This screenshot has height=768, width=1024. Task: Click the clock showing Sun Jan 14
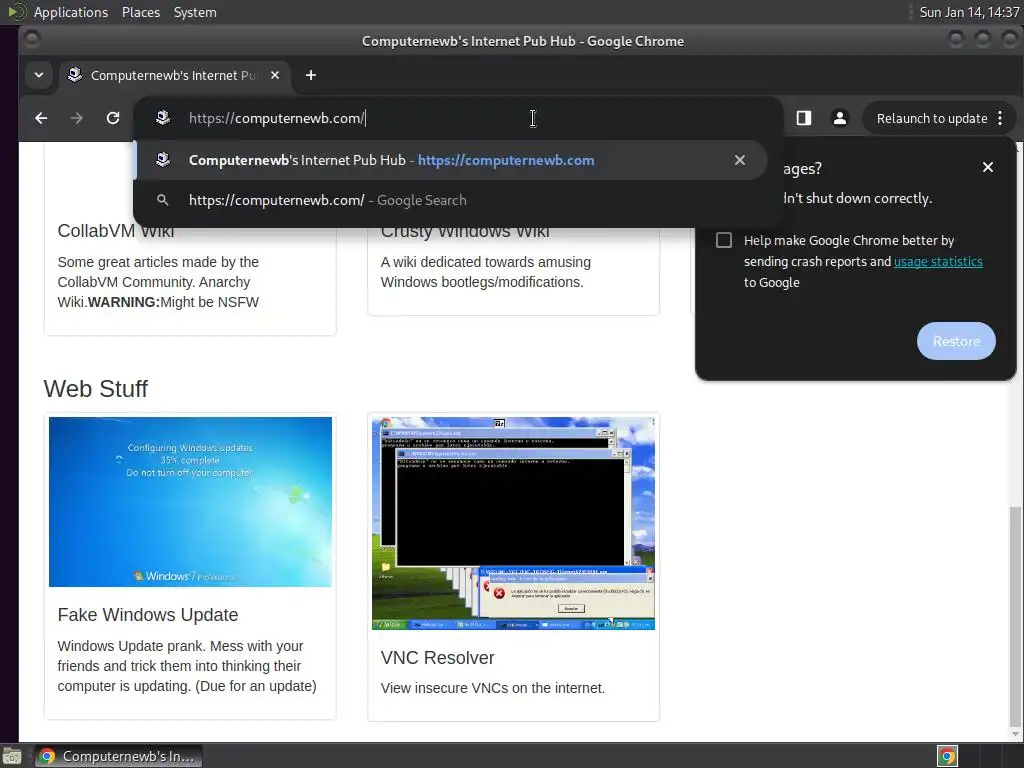point(969,12)
